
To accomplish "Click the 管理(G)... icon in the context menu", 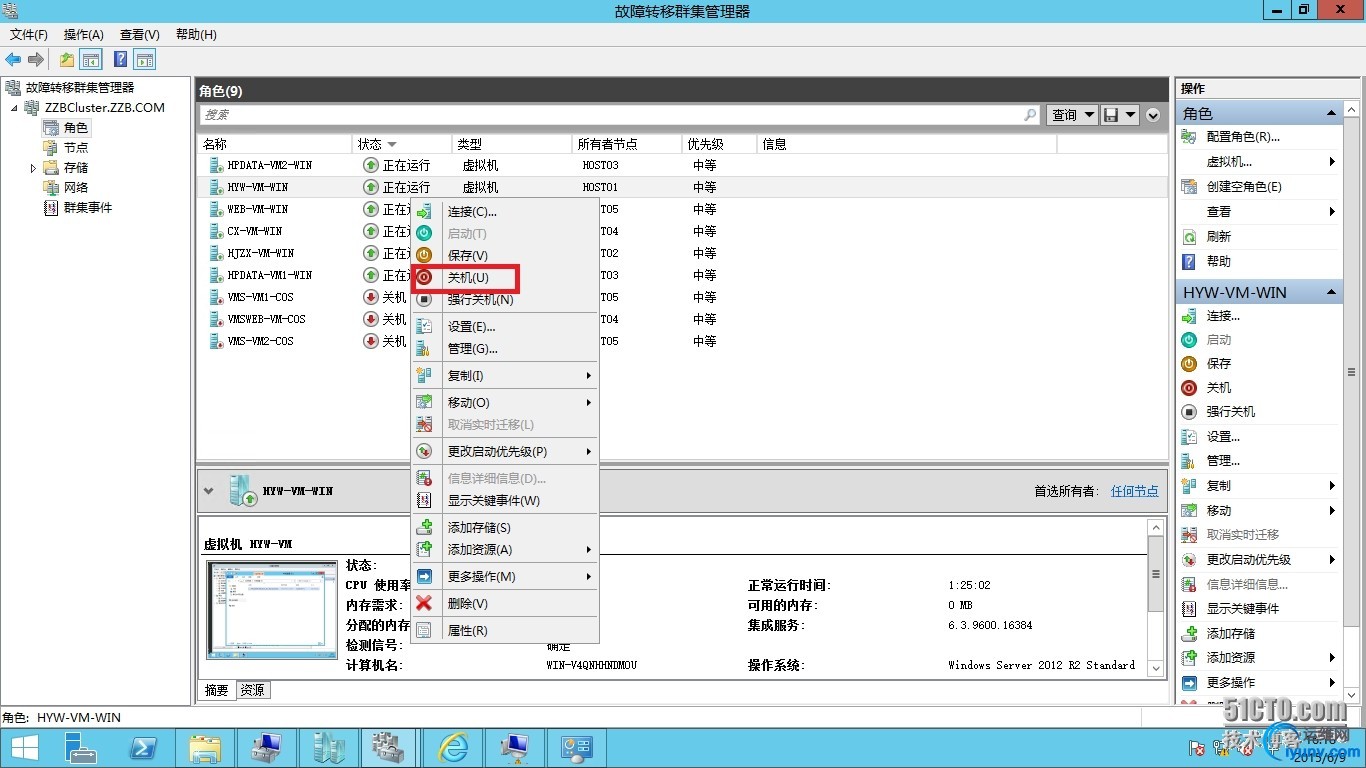I will pyautogui.click(x=424, y=349).
